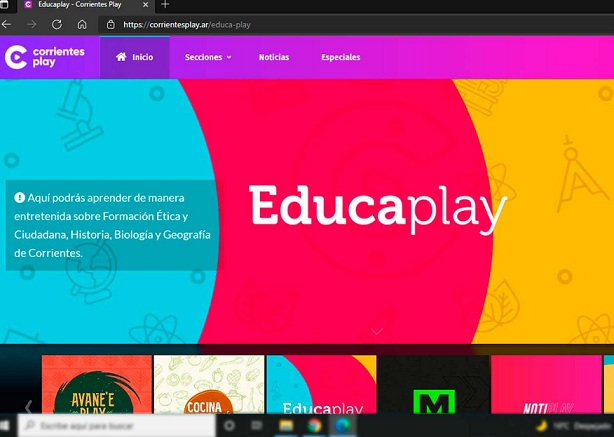Open the green M logo thumbnail
This screenshot has height=437, width=614.
pos(434,384)
